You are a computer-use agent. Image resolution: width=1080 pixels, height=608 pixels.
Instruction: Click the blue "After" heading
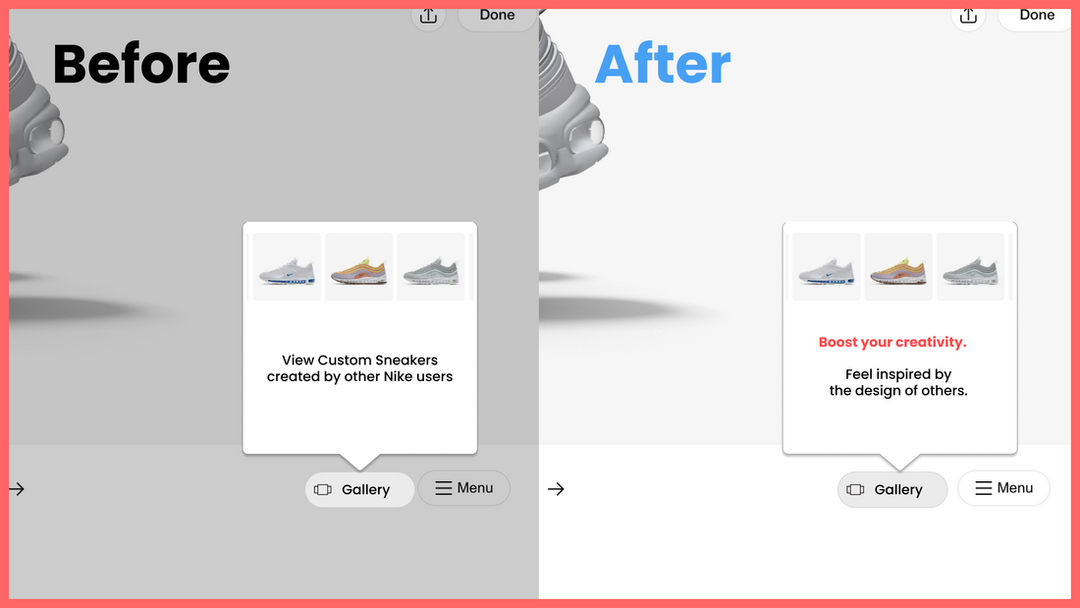tap(662, 64)
